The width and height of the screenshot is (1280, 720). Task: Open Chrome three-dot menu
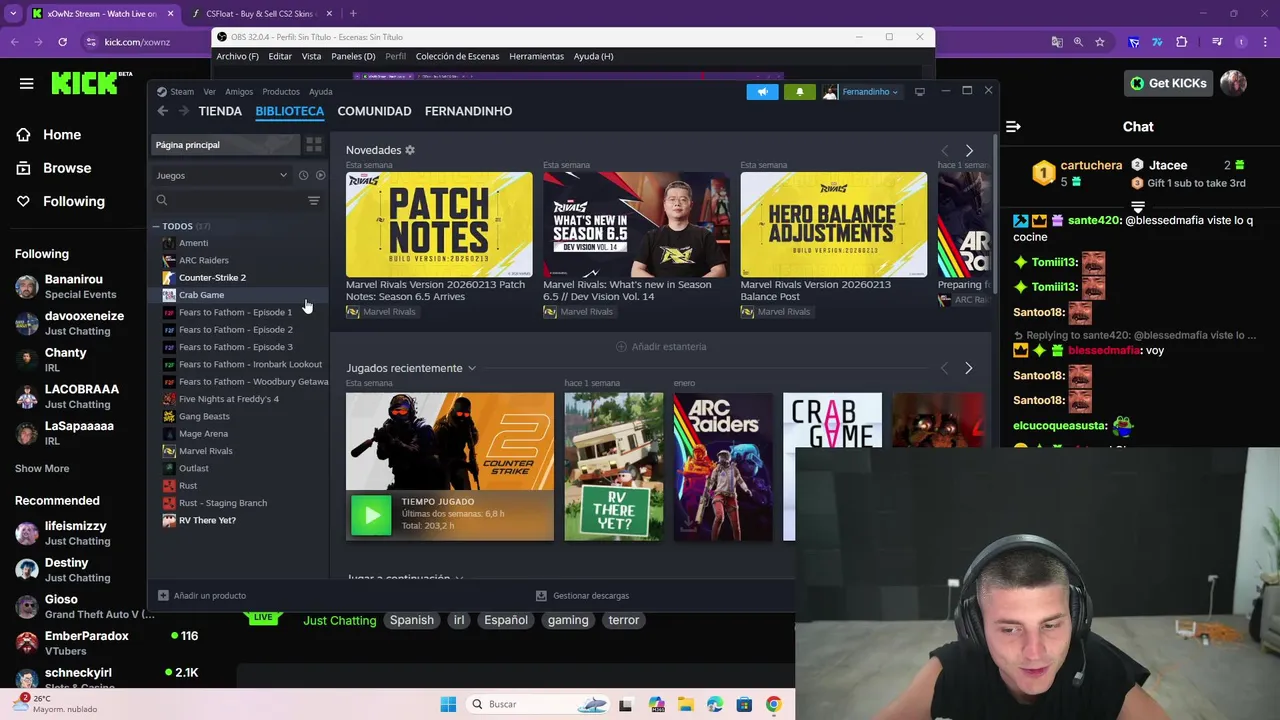tap(1263, 42)
